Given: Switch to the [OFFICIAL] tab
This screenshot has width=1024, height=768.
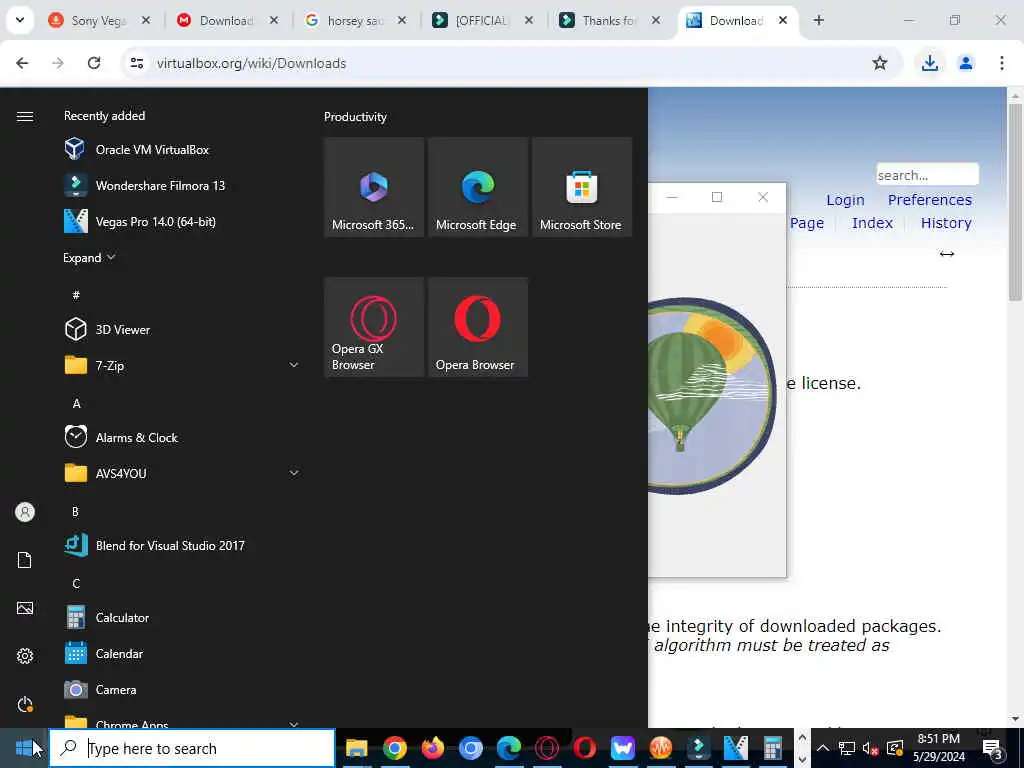Looking at the screenshot, I should click(481, 21).
